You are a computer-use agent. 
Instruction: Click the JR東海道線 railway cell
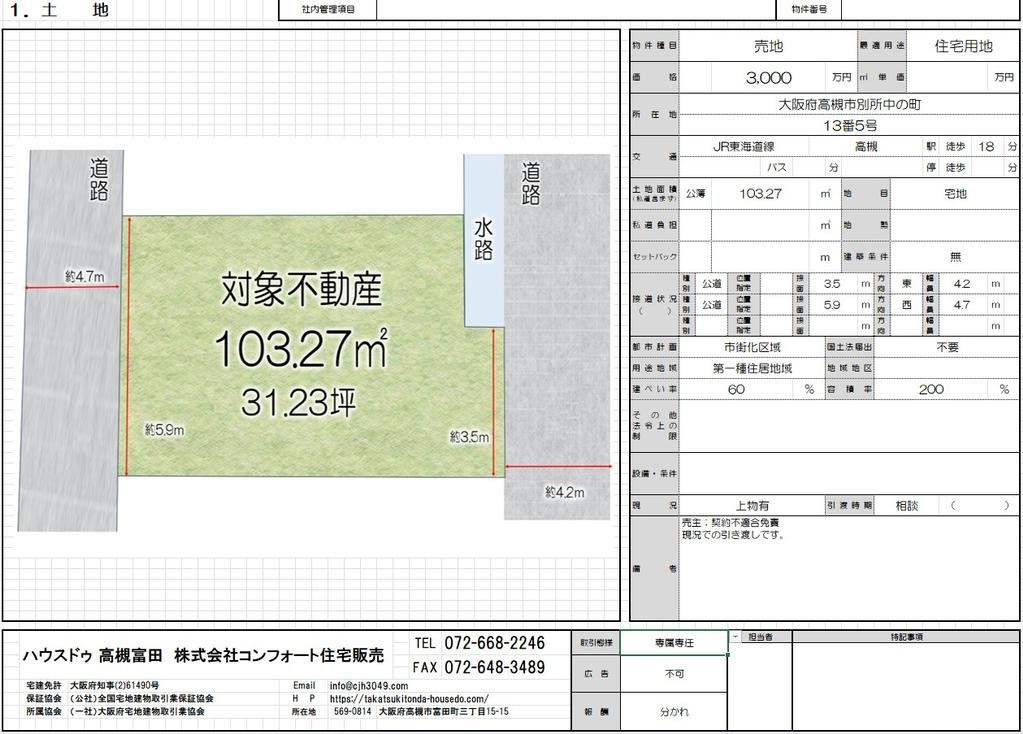pos(744,147)
